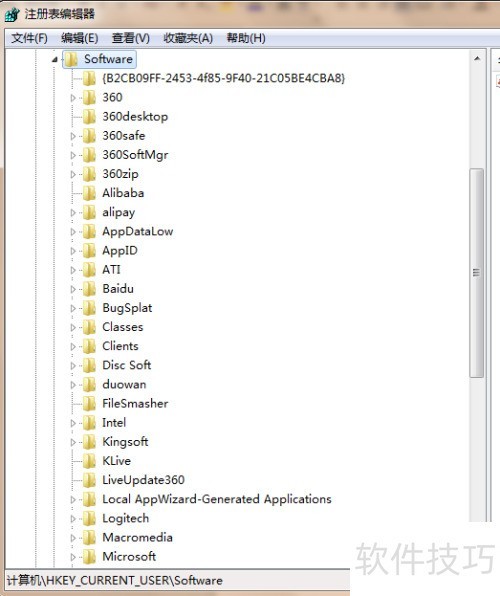Click the 360desktop folder icon

tap(89, 117)
